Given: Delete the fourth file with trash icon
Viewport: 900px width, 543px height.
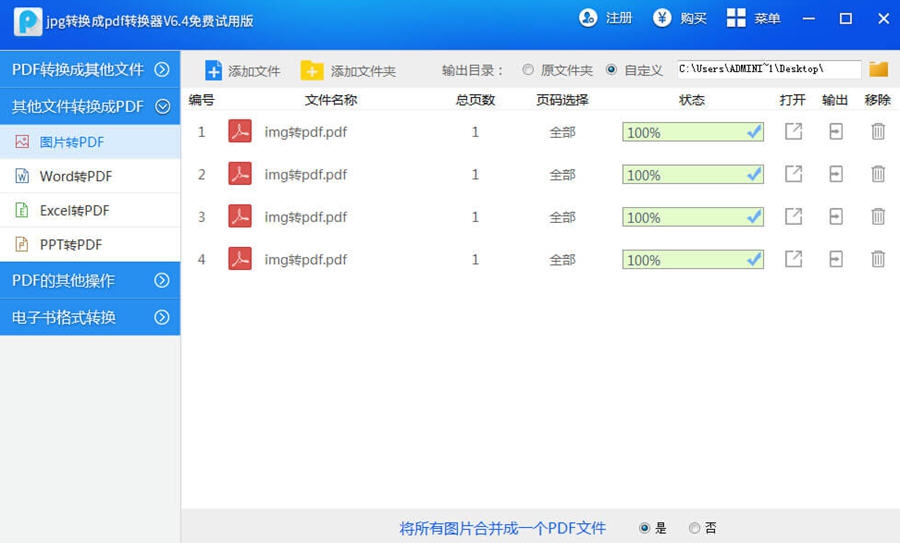Looking at the screenshot, I should coord(878,259).
